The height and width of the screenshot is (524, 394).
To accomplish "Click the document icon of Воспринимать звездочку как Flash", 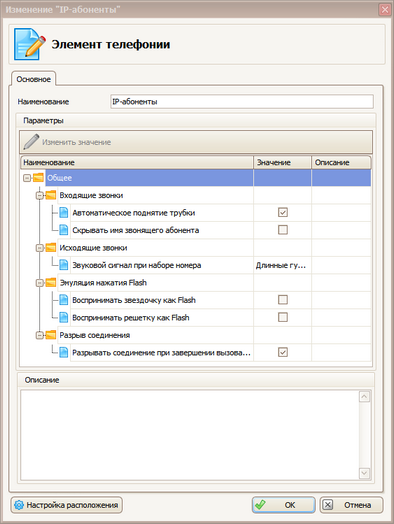I will pos(63,300).
